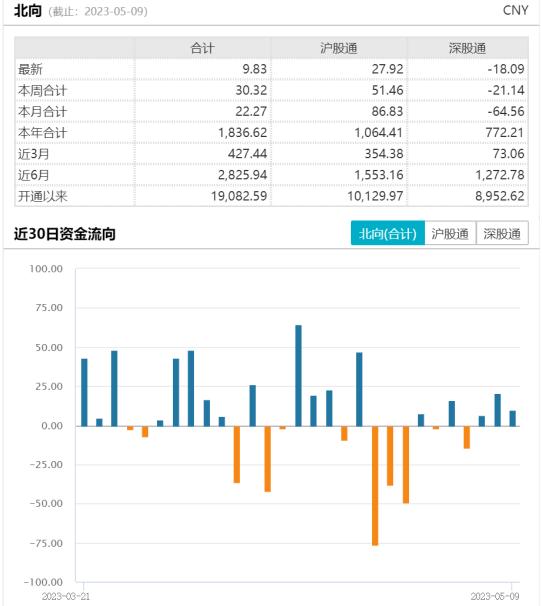Click the tallest blue bar in the chart
This screenshot has height=606, width=542.
298,376
